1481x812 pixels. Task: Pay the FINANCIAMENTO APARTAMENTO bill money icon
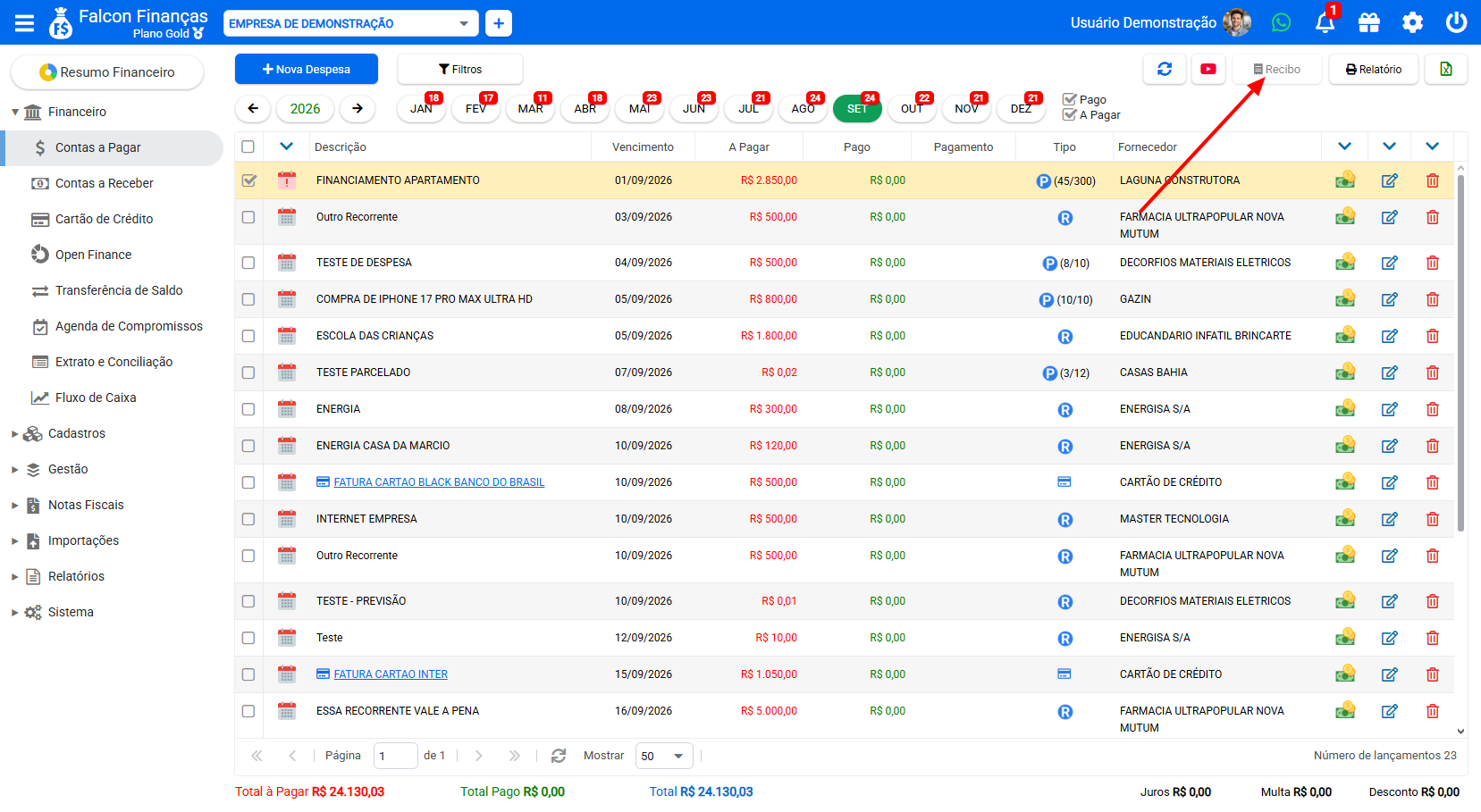pyautogui.click(x=1345, y=180)
